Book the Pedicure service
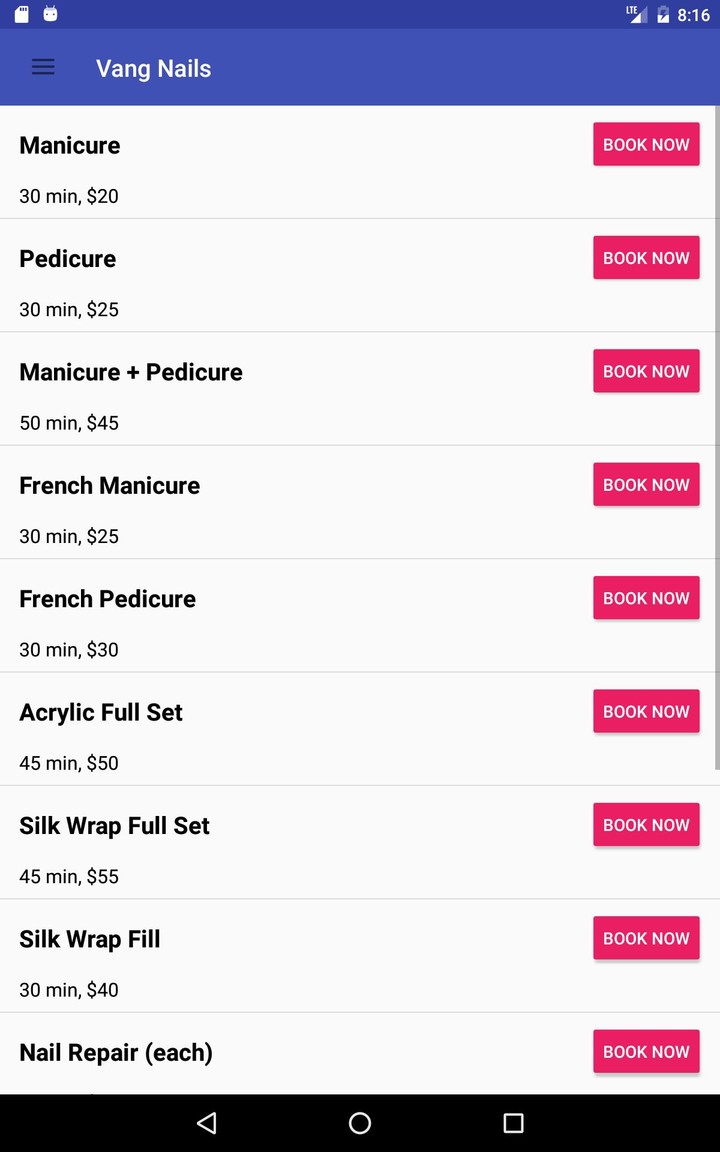The width and height of the screenshot is (720, 1152). click(x=646, y=258)
